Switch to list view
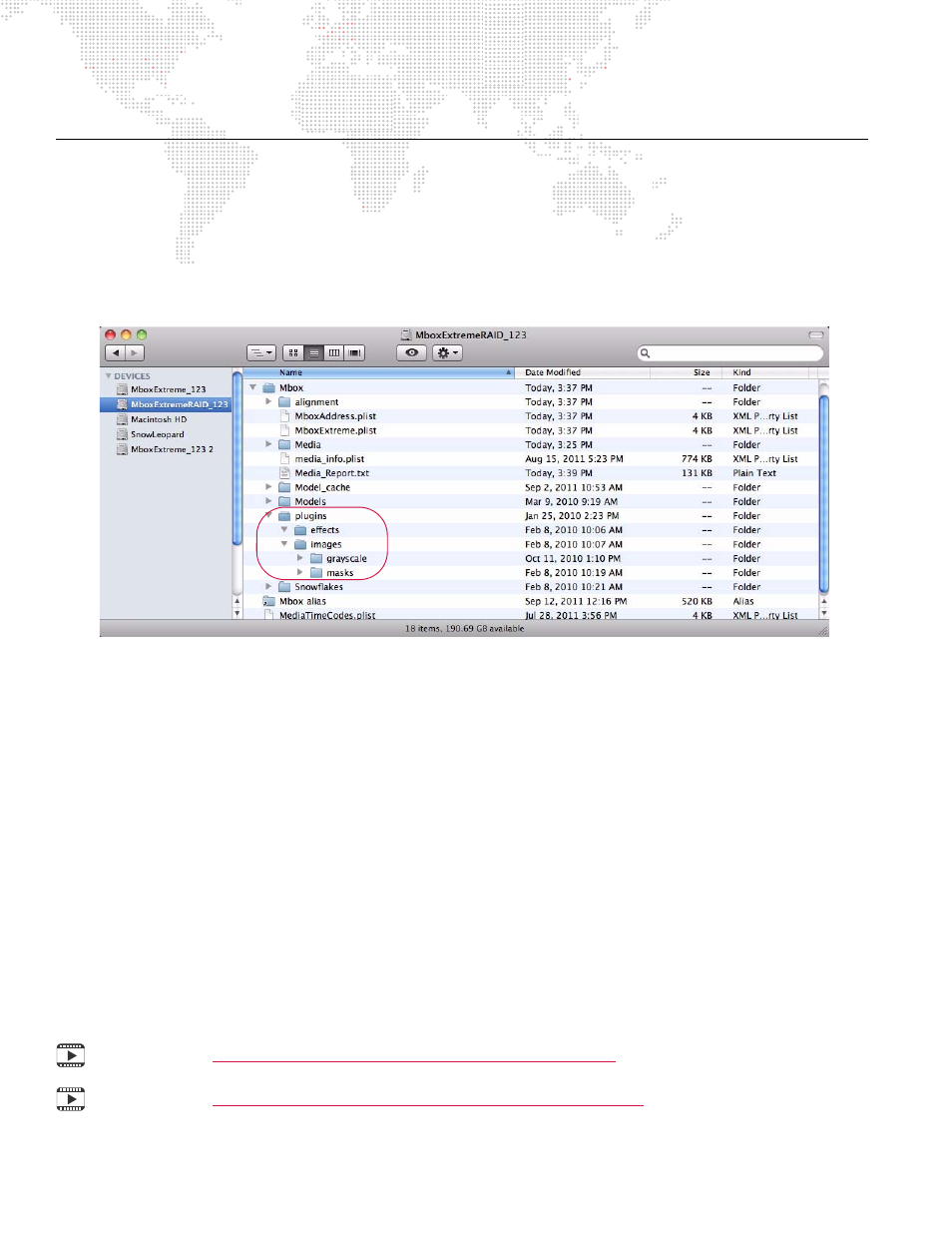This screenshot has height=1233, width=952. pos(313,352)
